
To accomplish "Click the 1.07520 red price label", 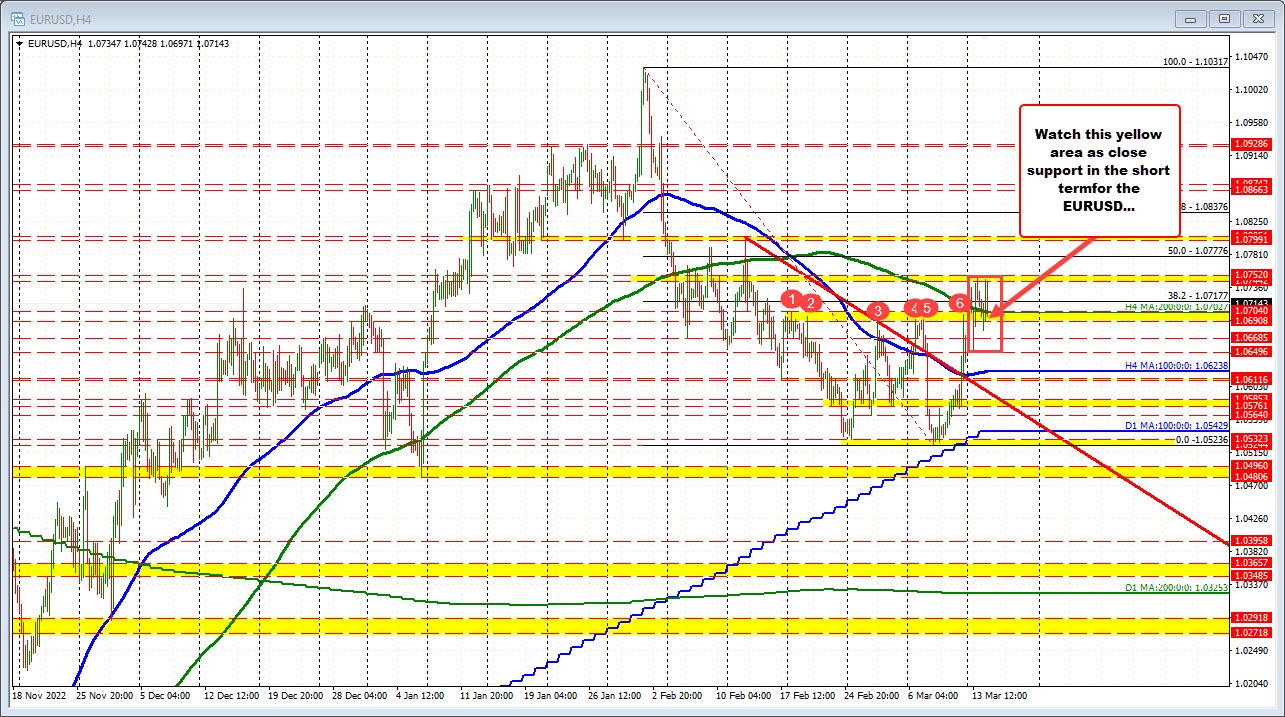I will point(1254,275).
